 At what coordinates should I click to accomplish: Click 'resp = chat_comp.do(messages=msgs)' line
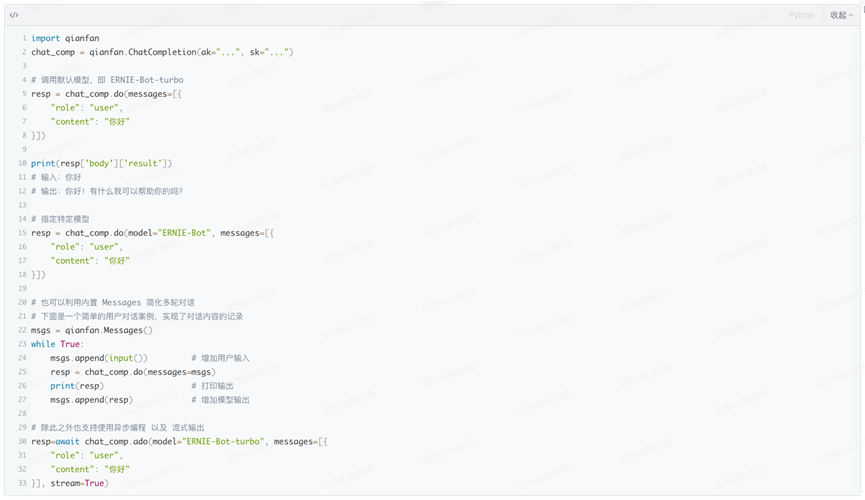pos(133,372)
